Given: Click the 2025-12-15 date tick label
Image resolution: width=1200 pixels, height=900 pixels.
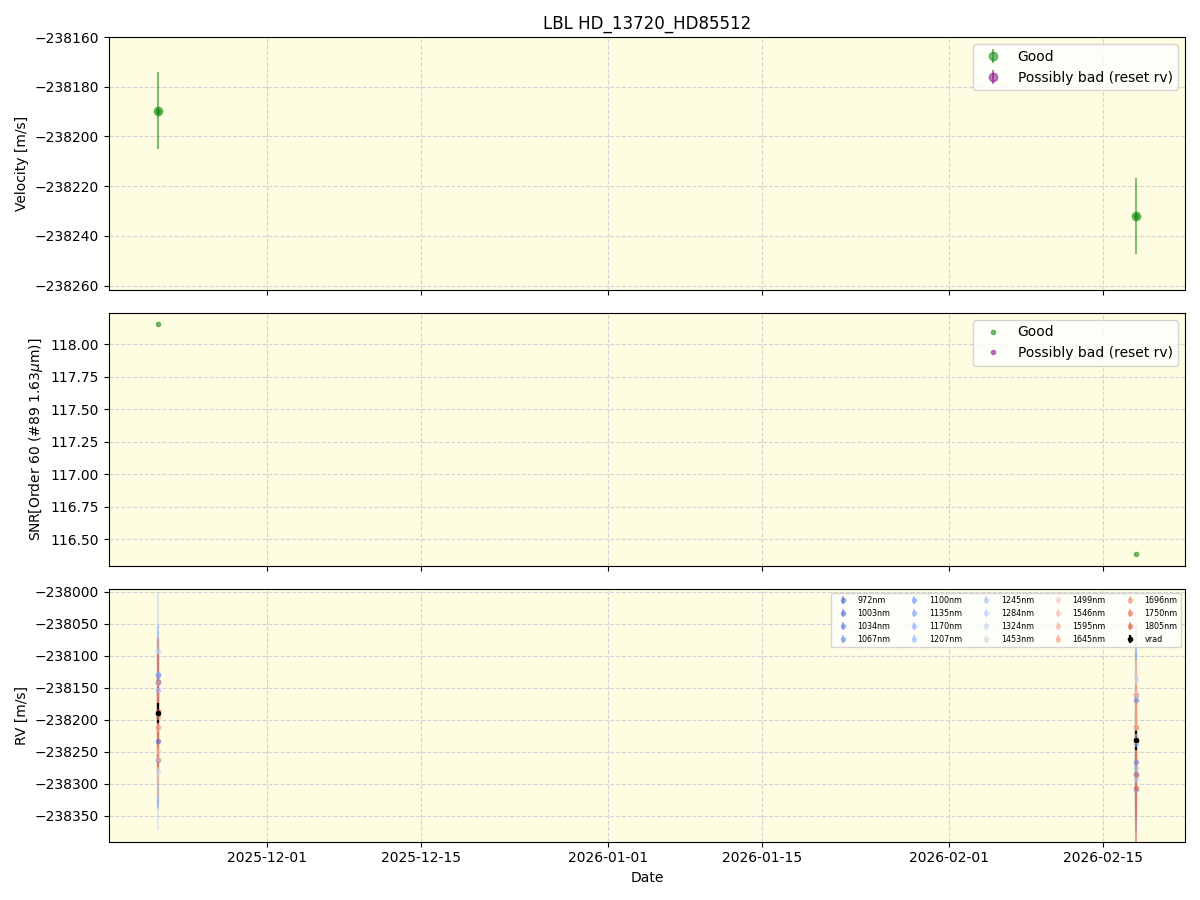Looking at the screenshot, I should click(x=421, y=857).
